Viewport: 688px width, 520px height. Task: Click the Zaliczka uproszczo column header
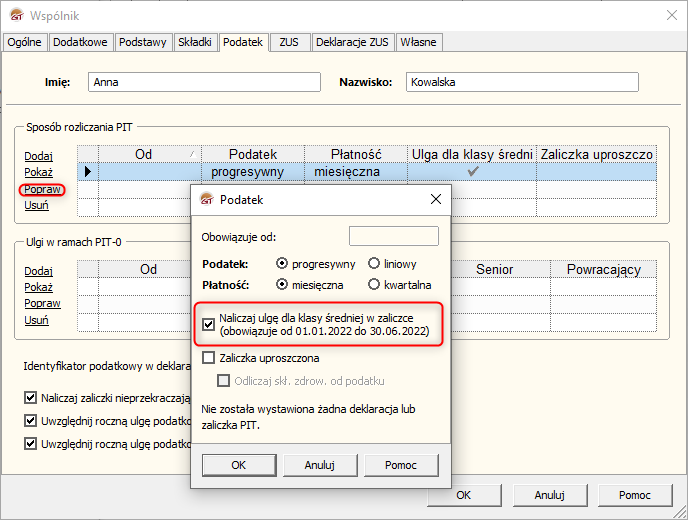click(597, 154)
